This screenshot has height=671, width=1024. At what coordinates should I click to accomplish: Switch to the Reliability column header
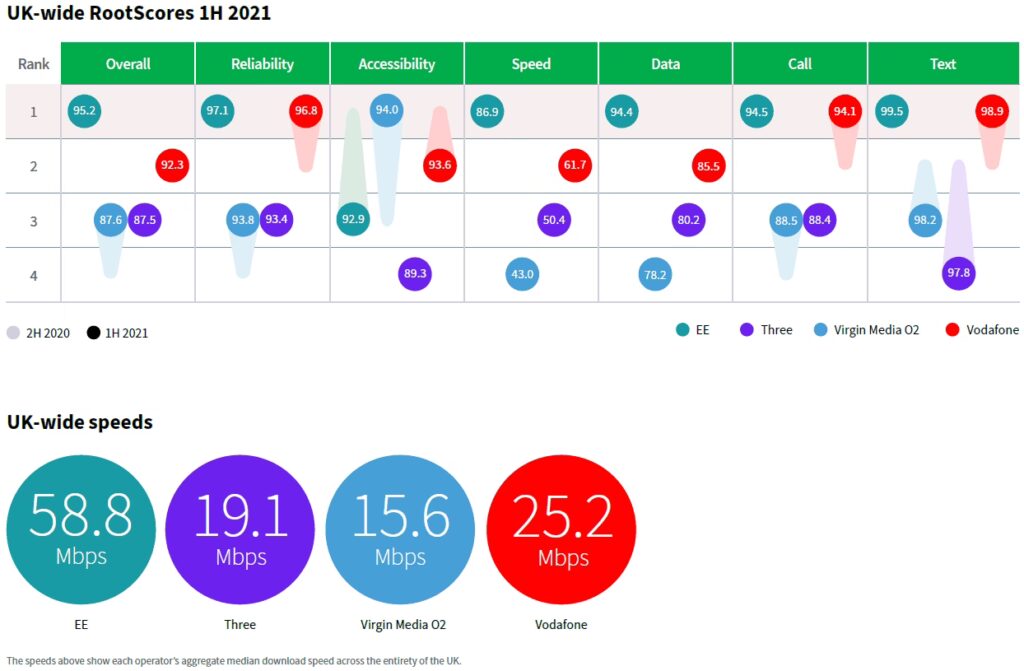click(262, 64)
